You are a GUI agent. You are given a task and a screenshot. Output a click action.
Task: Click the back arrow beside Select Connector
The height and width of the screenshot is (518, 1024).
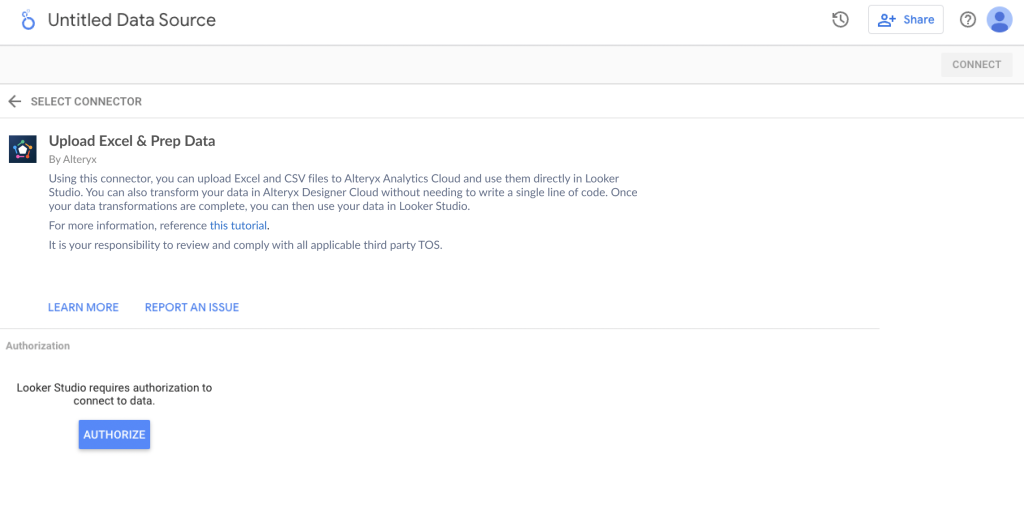point(14,101)
